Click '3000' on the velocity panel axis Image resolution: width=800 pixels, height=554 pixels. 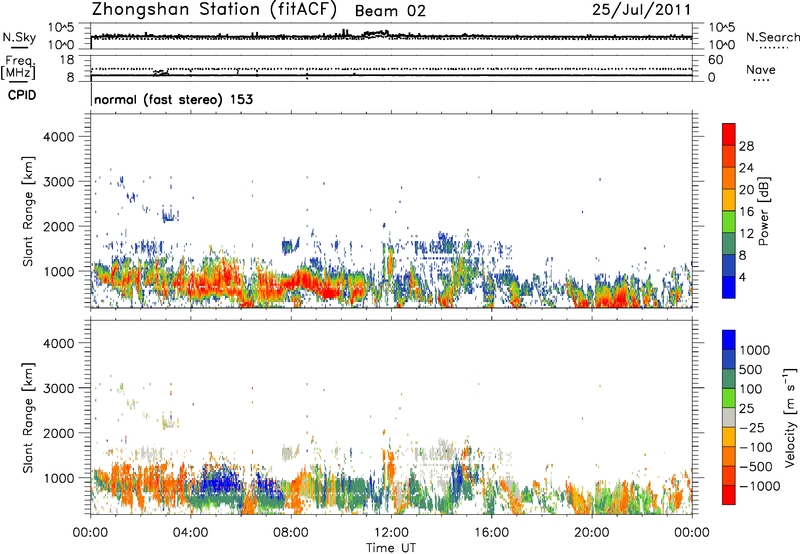pyautogui.click(x=58, y=388)
